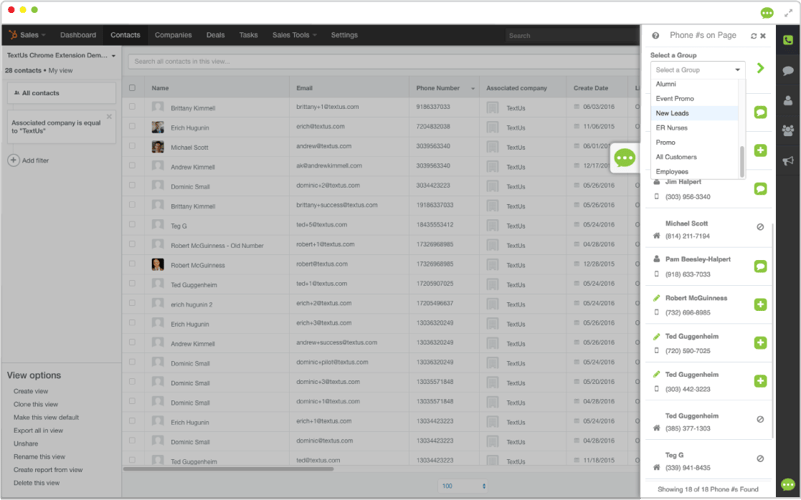Image resolution: width=801 pixels, height=500 pixels.
Task: Refresh the Phone #s on Page list
Action: pyautogui.click(x=753, y=36)
